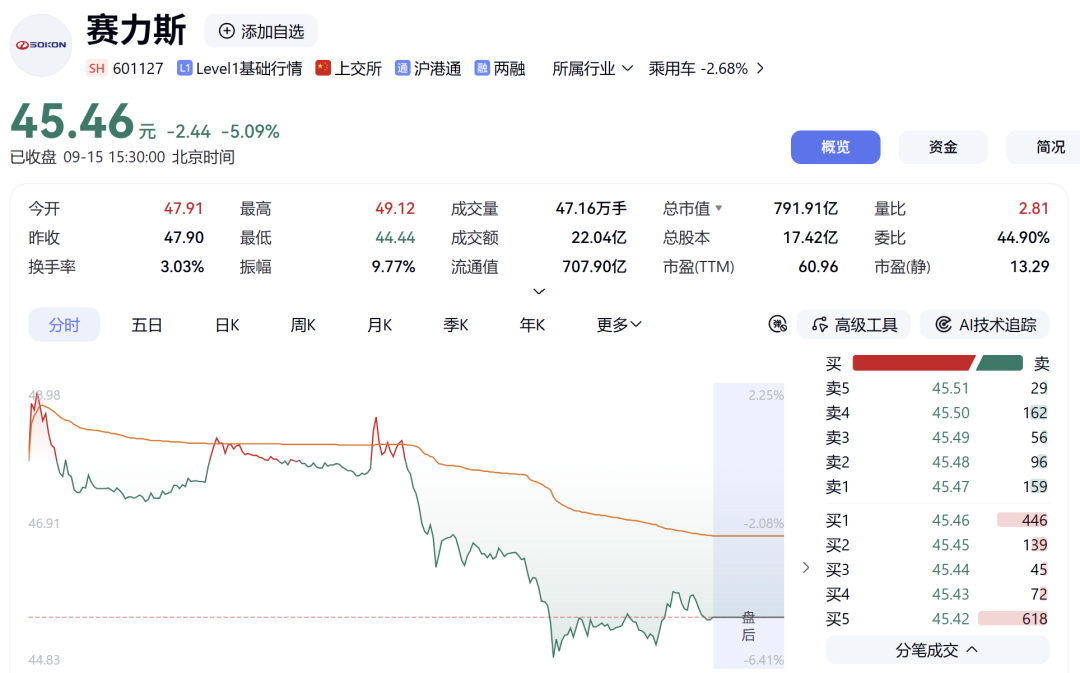The image size is (1080, 673).
Task: Toggle the 总市值 dropdown triangle
Action: [x=719, y=208]
